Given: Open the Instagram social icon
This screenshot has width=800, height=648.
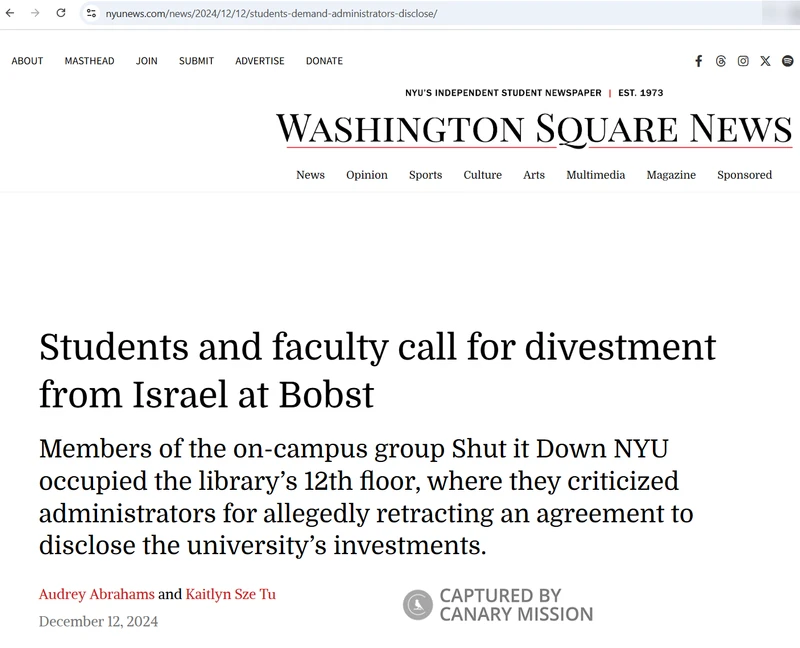Looking at the screenshot, I should tap(743, 61).
